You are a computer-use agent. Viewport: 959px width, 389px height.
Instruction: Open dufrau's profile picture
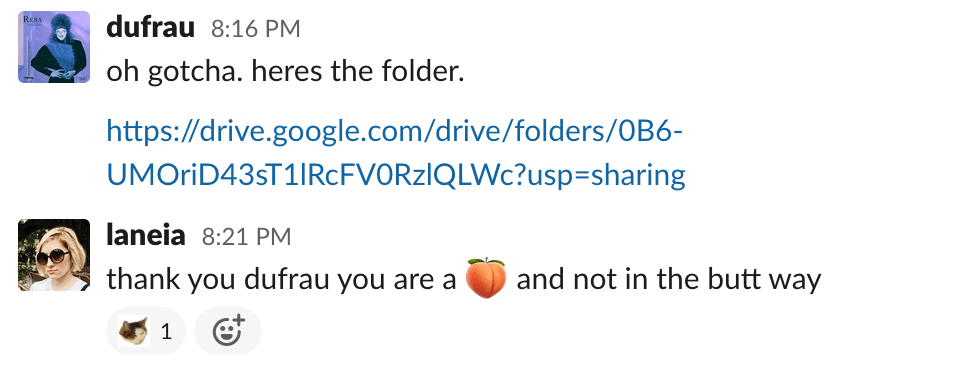54,46
